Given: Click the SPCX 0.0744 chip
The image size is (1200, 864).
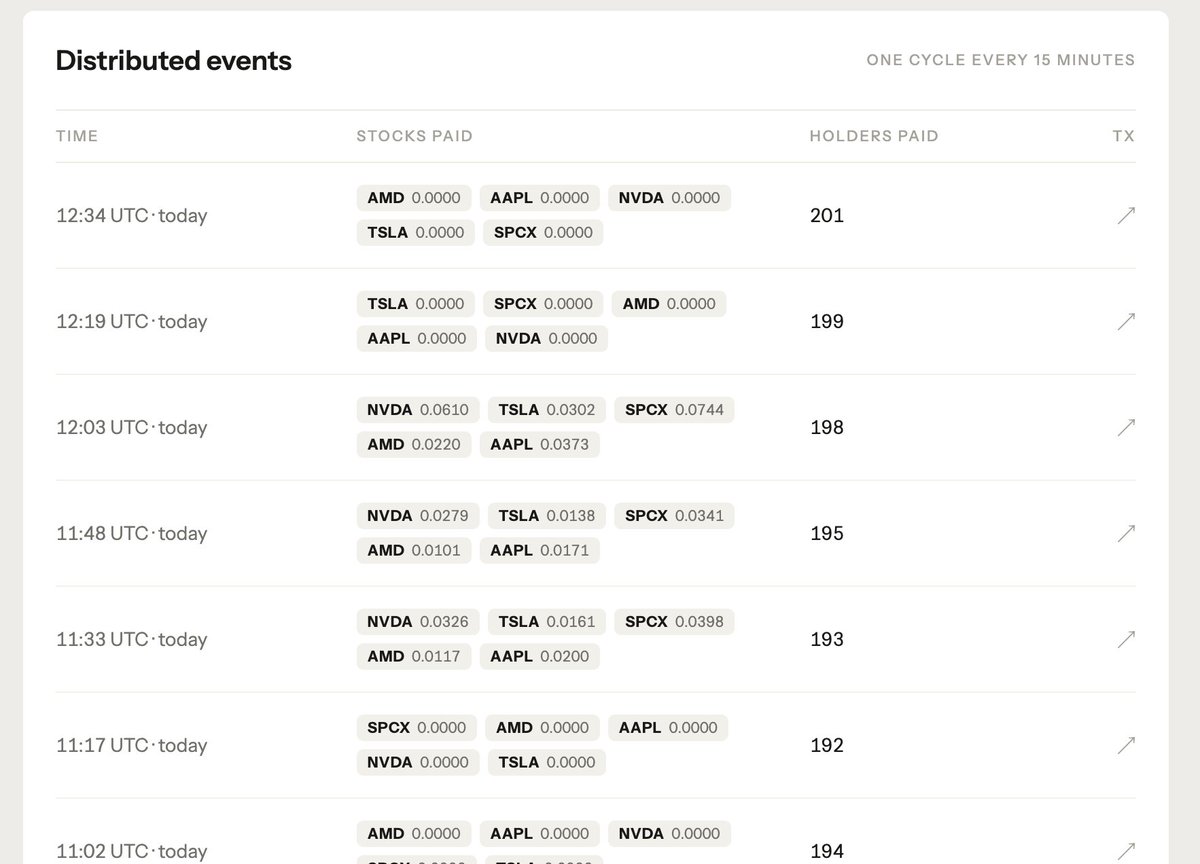Looking at the screenshot, I should tap(674, 410).
